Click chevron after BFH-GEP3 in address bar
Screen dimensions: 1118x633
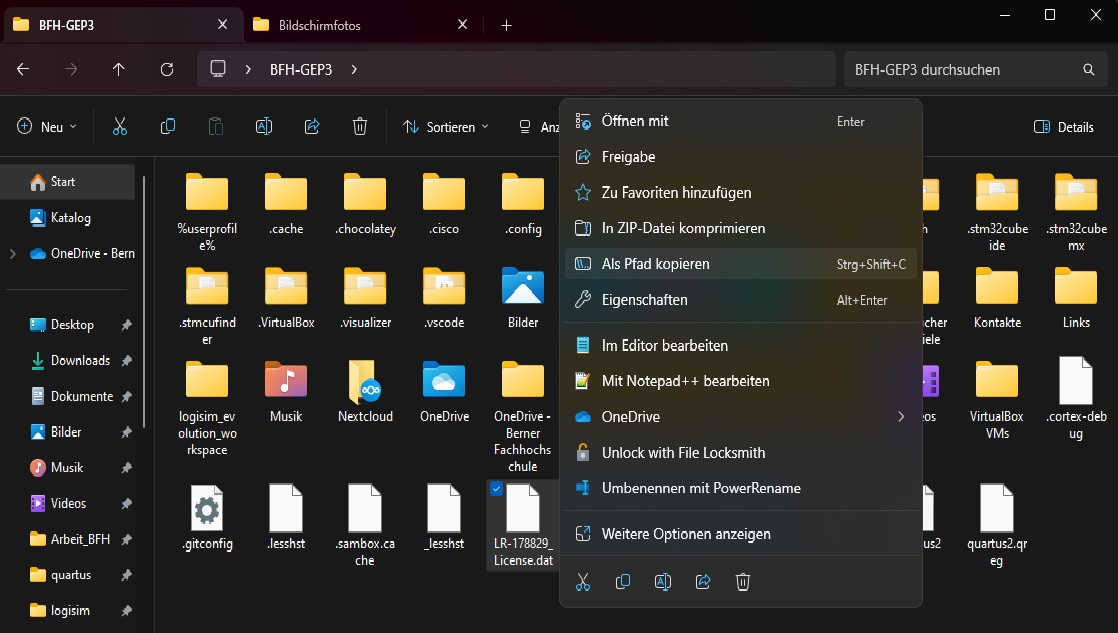click(354, 69)
